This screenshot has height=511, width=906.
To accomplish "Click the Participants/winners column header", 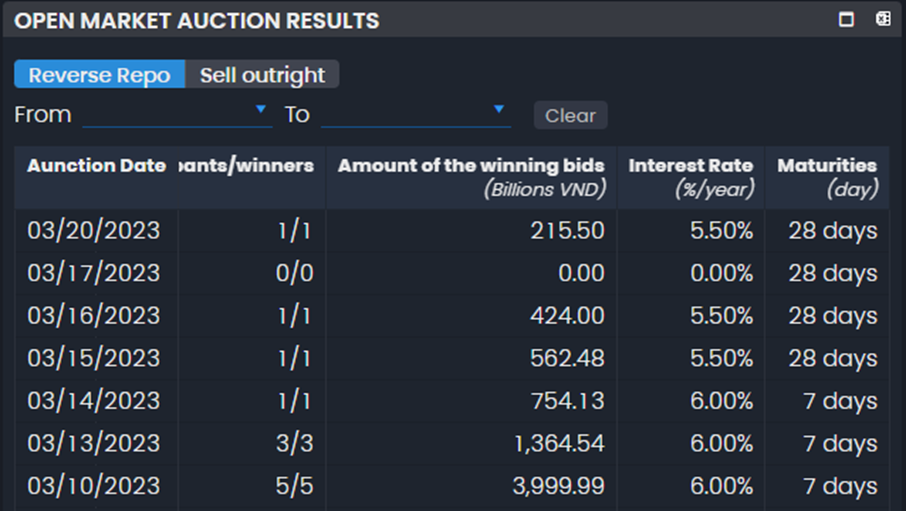I will (x=250, y=166).
